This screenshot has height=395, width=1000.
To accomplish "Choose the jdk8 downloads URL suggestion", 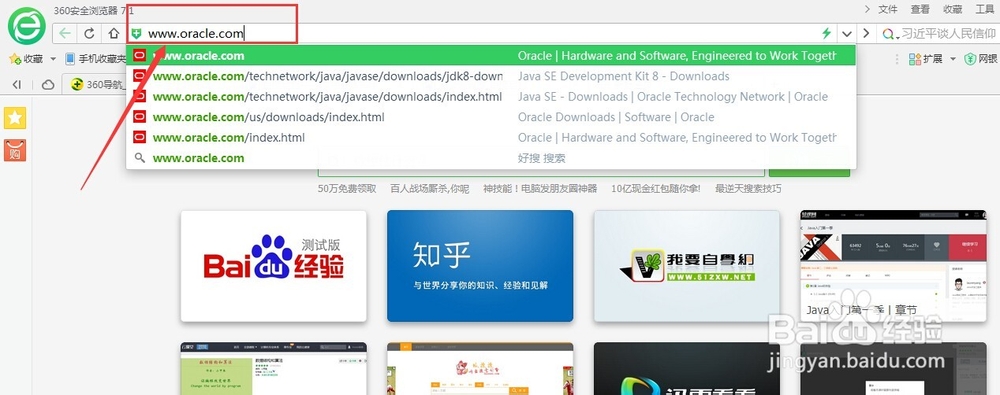I will point(491,77).
